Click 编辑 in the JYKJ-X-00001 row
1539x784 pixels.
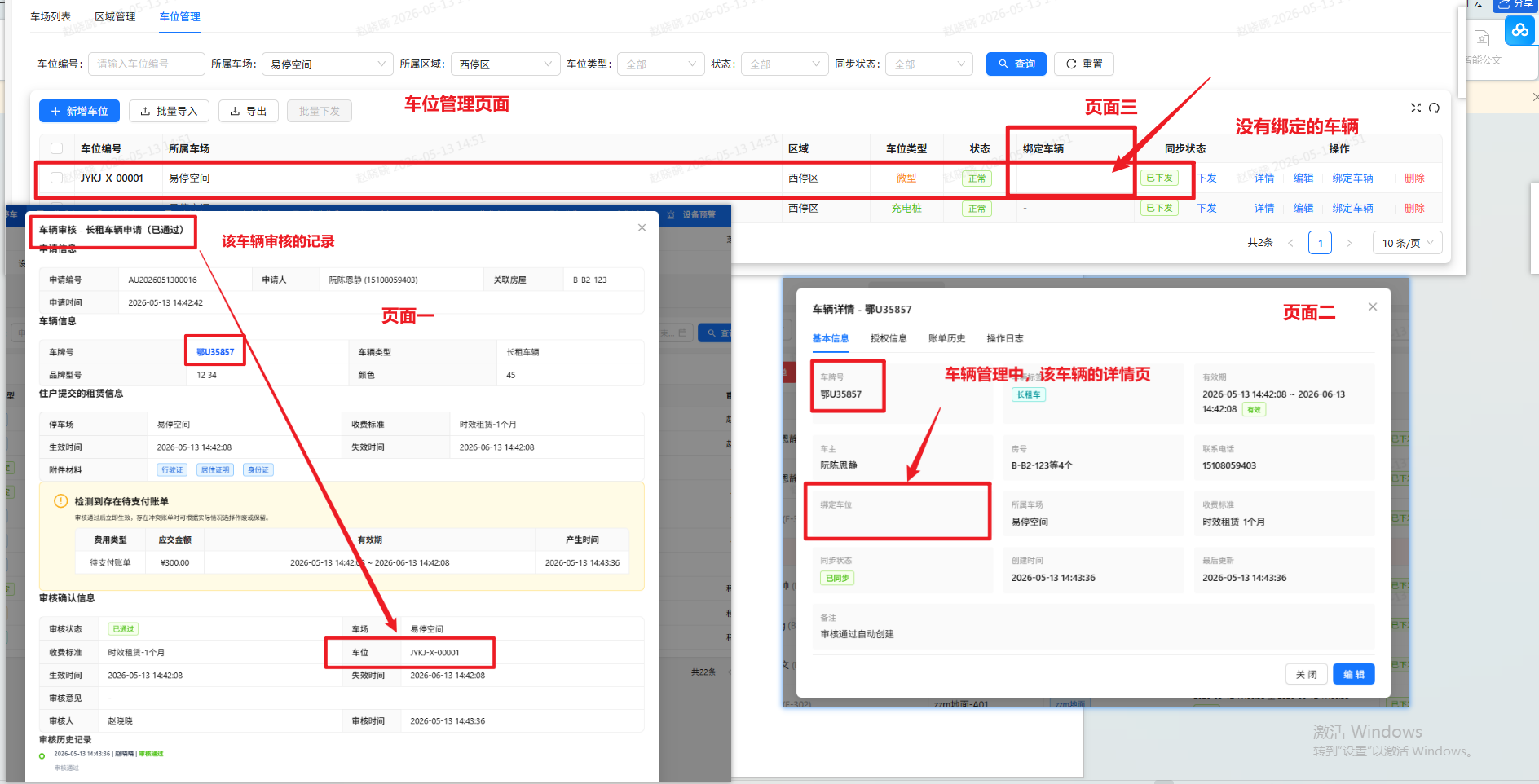[1303, 178]
